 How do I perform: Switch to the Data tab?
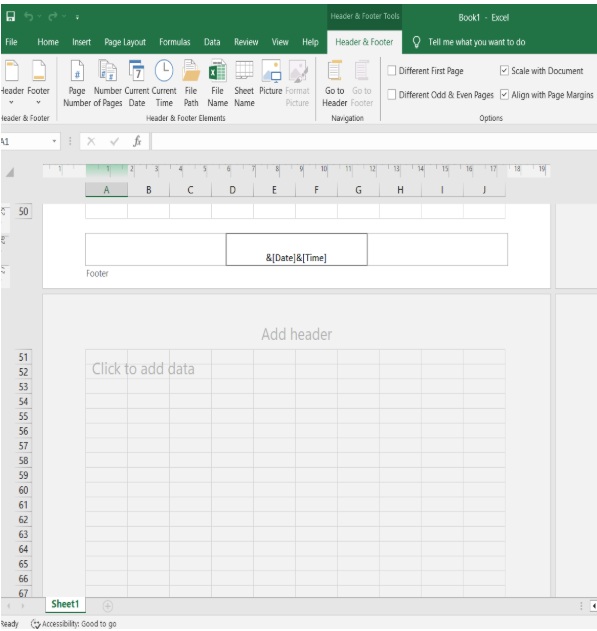click(212, 42)
